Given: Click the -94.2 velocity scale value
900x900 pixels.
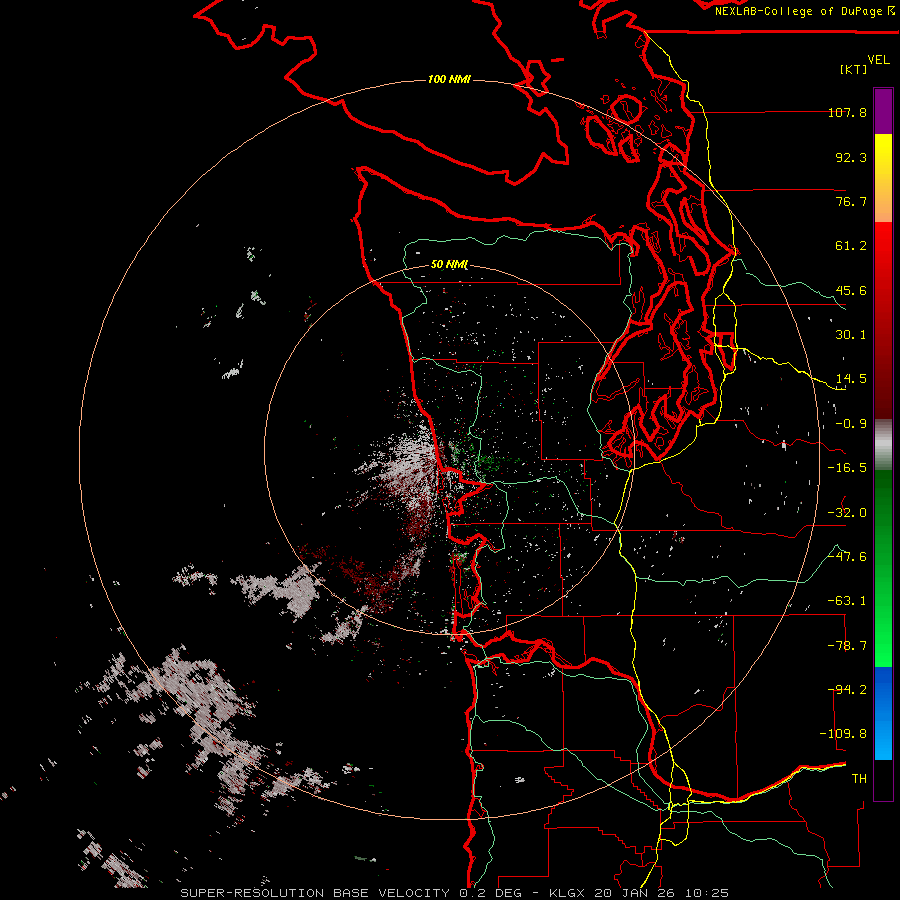Looking at the screenshot, I should pos(847,690).
